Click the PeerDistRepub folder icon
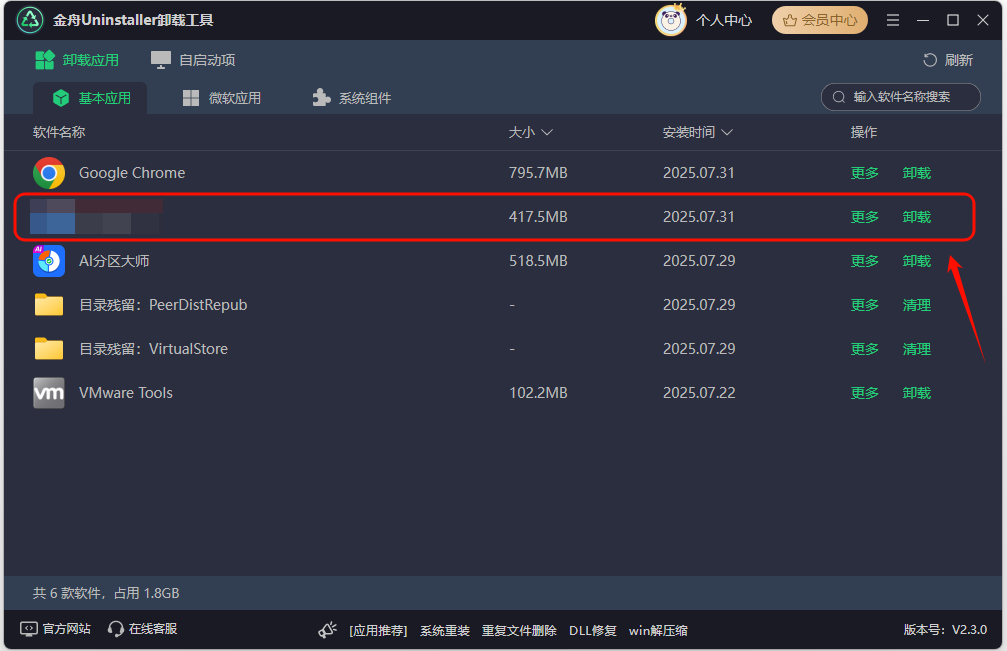Image resolution: width=1007 pixels, height=651 pixels. (49, 305)
